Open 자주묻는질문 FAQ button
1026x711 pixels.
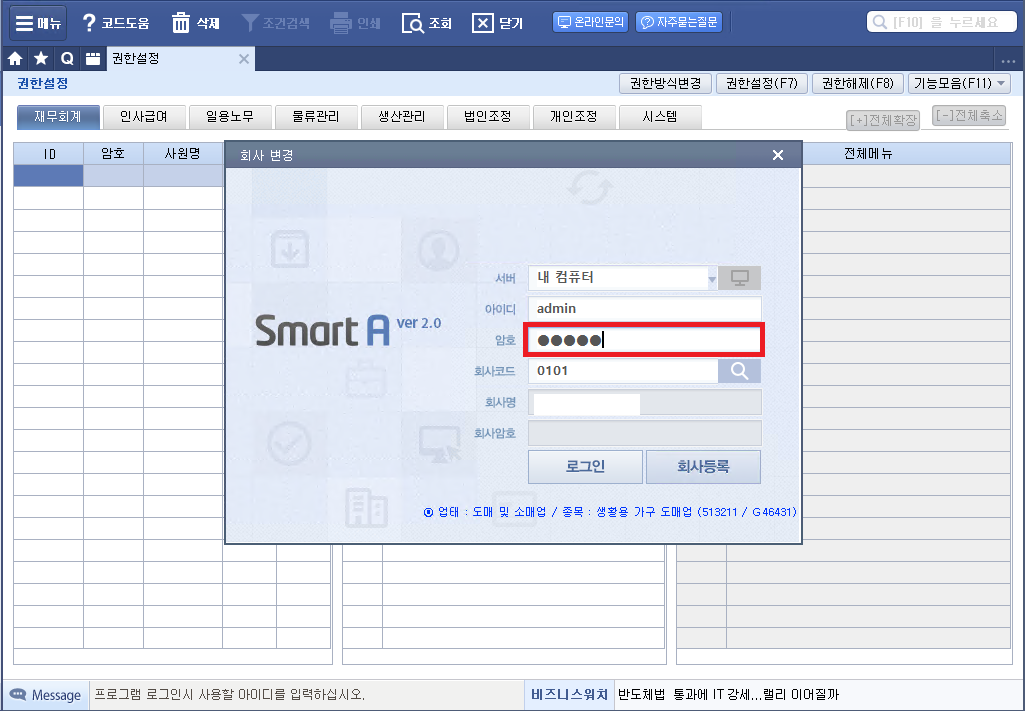coord(679,22)
